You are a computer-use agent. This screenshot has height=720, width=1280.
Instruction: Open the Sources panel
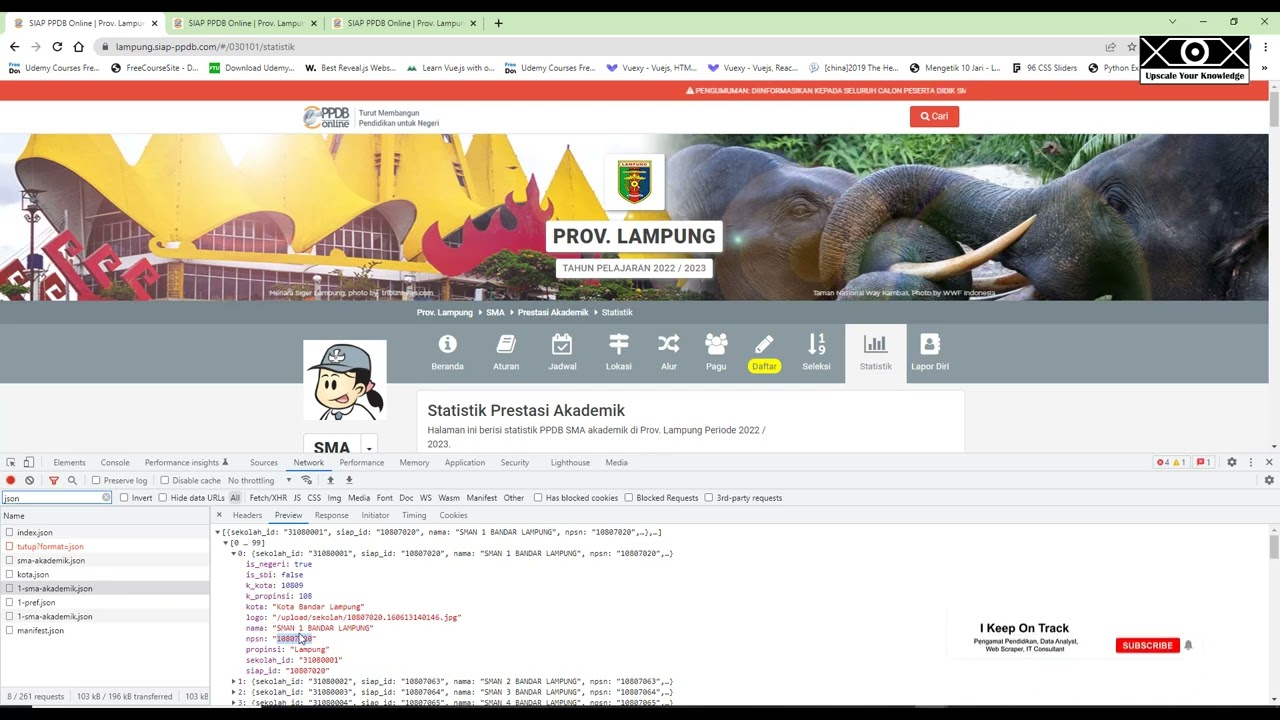click(x=264, y=463)
